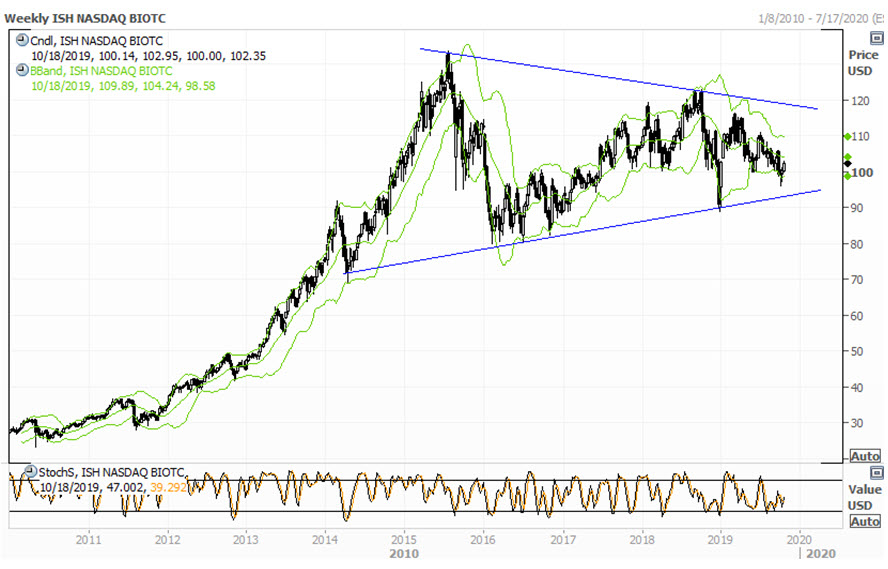The width and height of the screenshot is (888, 569).
Task: Click the 2011 year label on time axis
Action: (88, 540)
